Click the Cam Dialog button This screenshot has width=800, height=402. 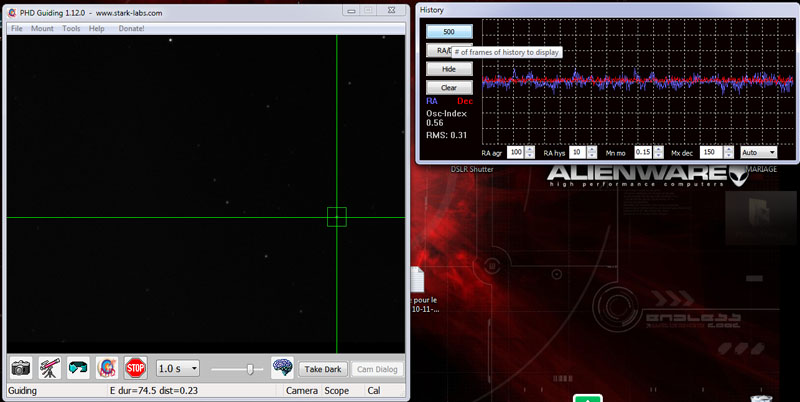tap(377, 369)
